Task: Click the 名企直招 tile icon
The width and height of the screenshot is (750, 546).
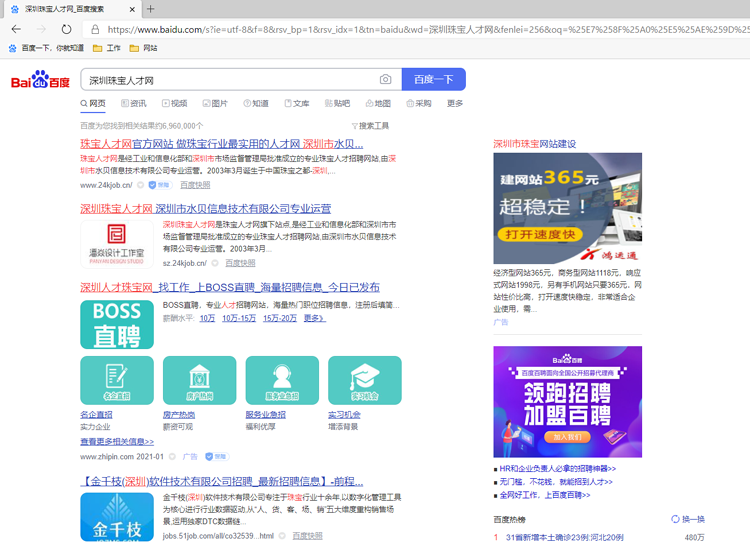Action: point(117,381)
